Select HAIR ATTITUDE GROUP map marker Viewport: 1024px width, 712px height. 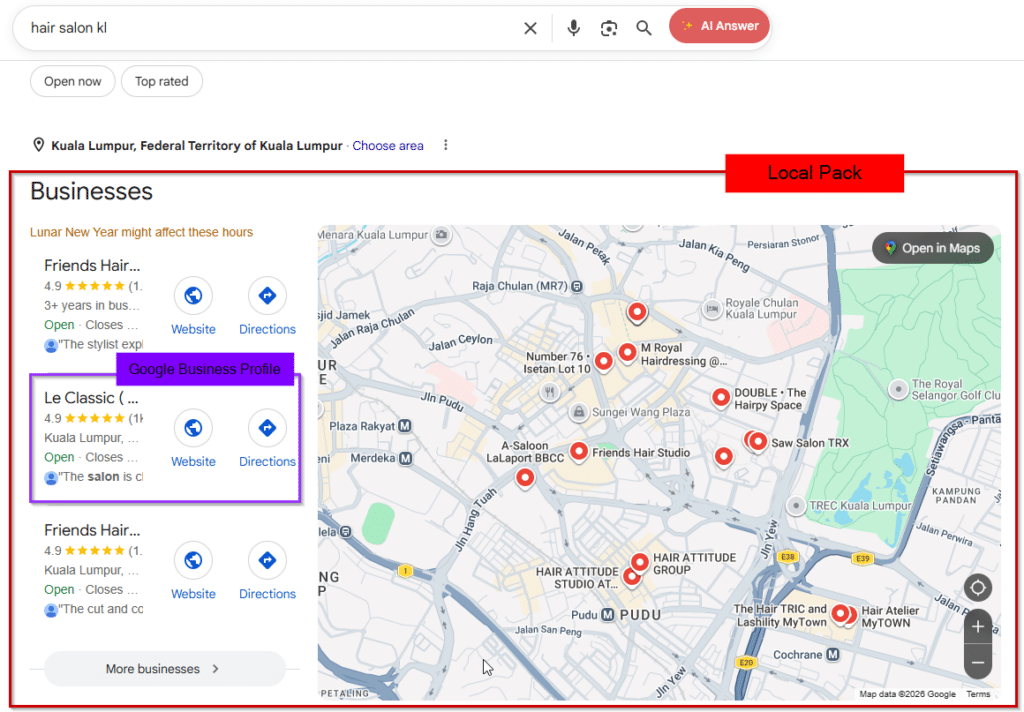(640, 562)
